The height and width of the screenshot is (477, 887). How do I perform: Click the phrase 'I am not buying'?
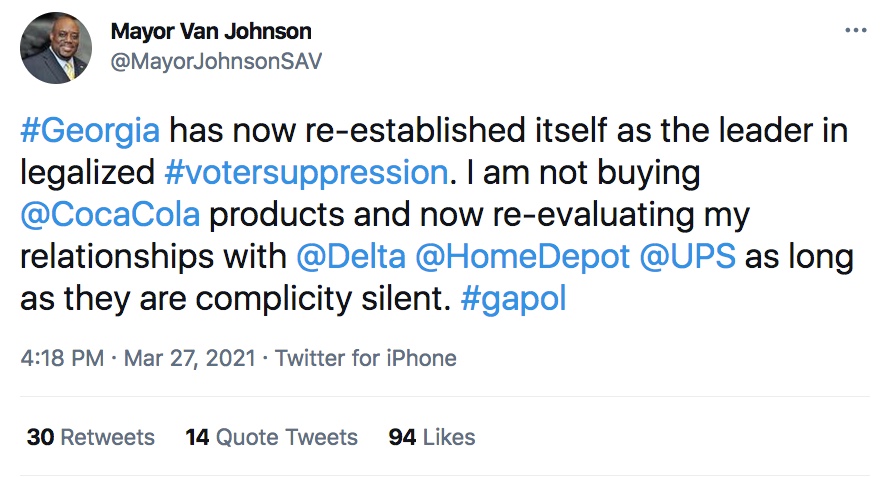[x=578, y=174]
